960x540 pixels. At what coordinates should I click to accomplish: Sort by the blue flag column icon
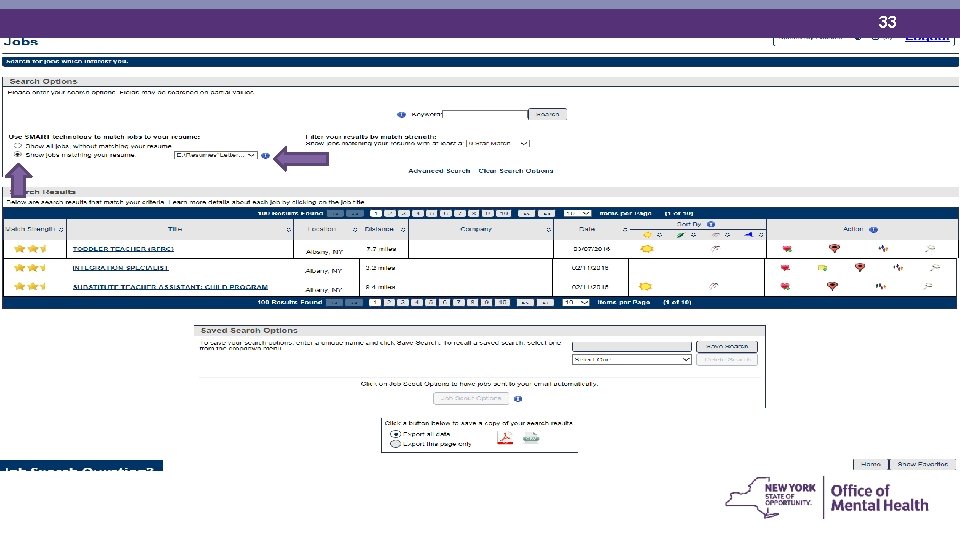pyautogui.click(x=748, y=235)
